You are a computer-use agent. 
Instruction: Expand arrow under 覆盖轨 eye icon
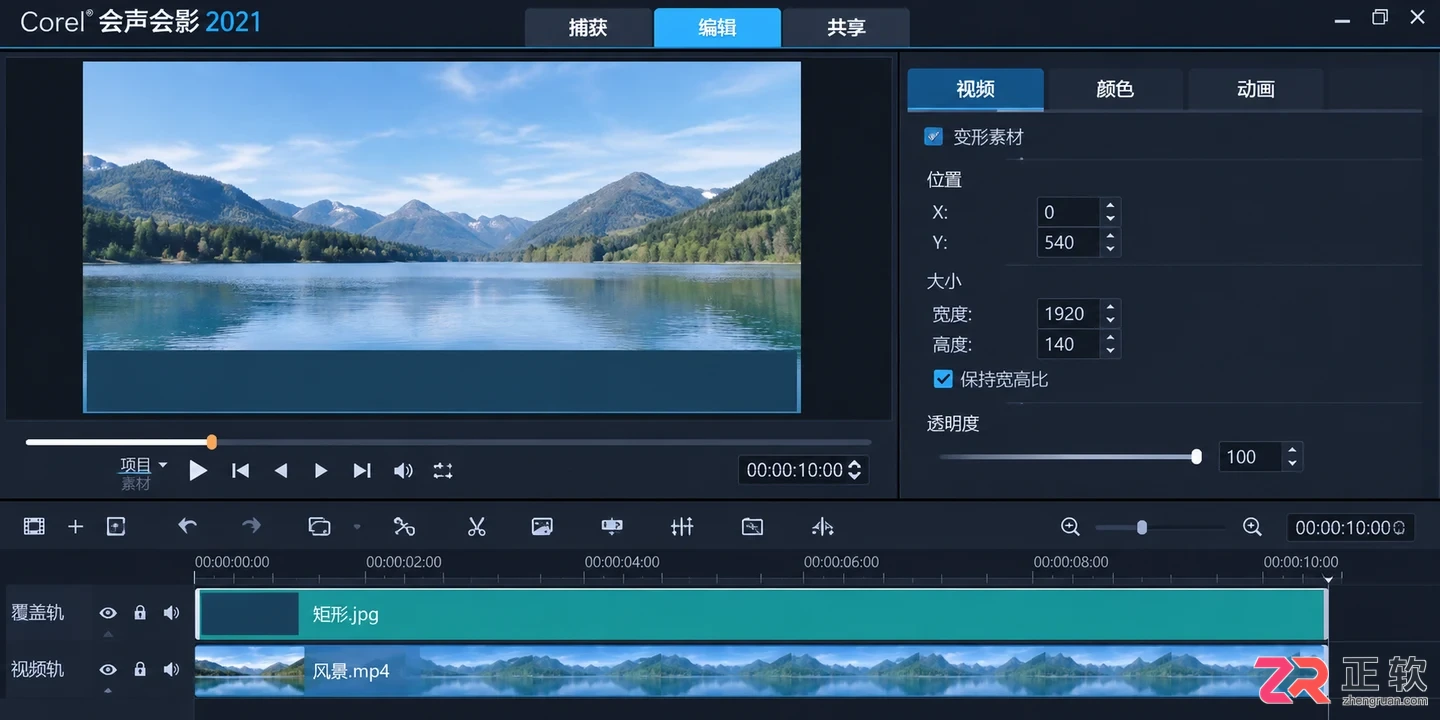(x=108, y=635)
